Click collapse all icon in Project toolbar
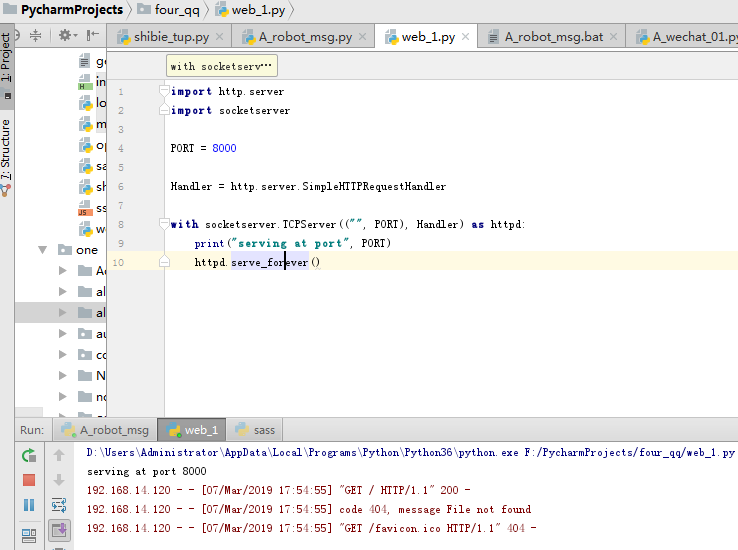This screenshot has height=550, width=738. 35,35
